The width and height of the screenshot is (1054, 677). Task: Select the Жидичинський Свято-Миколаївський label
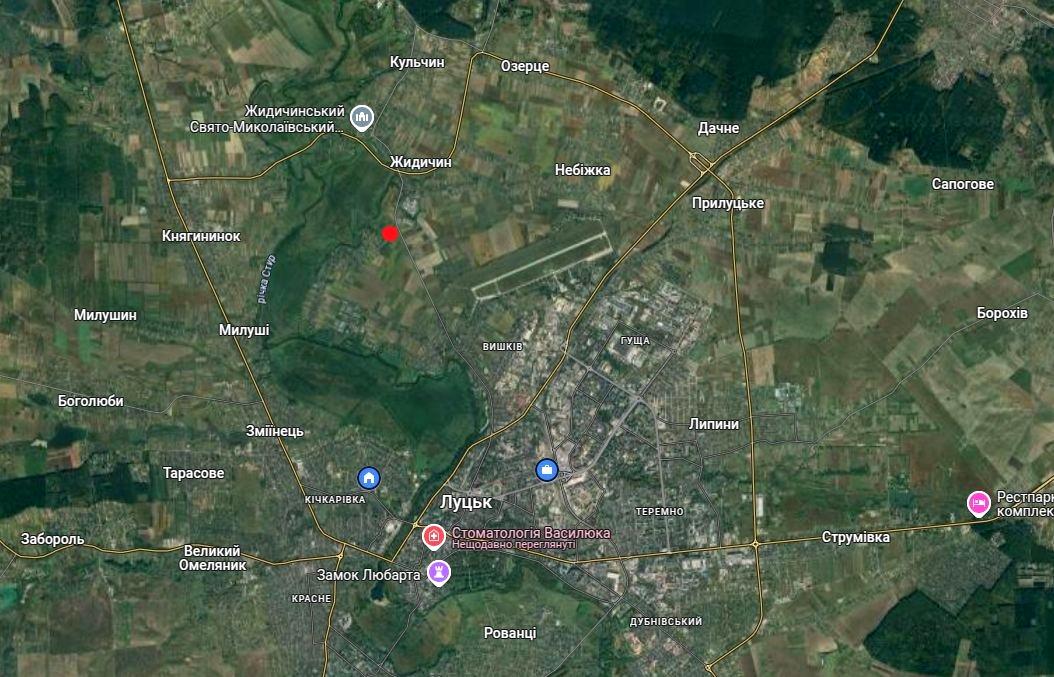pos(268,118)
